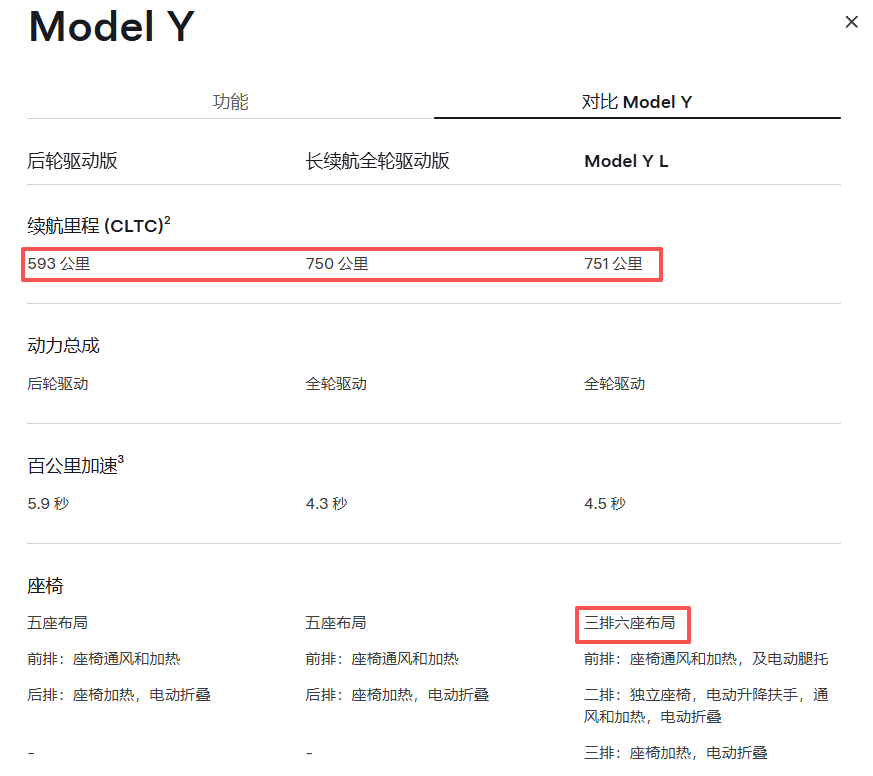Click the 5.9 秒 acceleration value
The height and width of the screenshot is (776, 873).
[48, 504]
